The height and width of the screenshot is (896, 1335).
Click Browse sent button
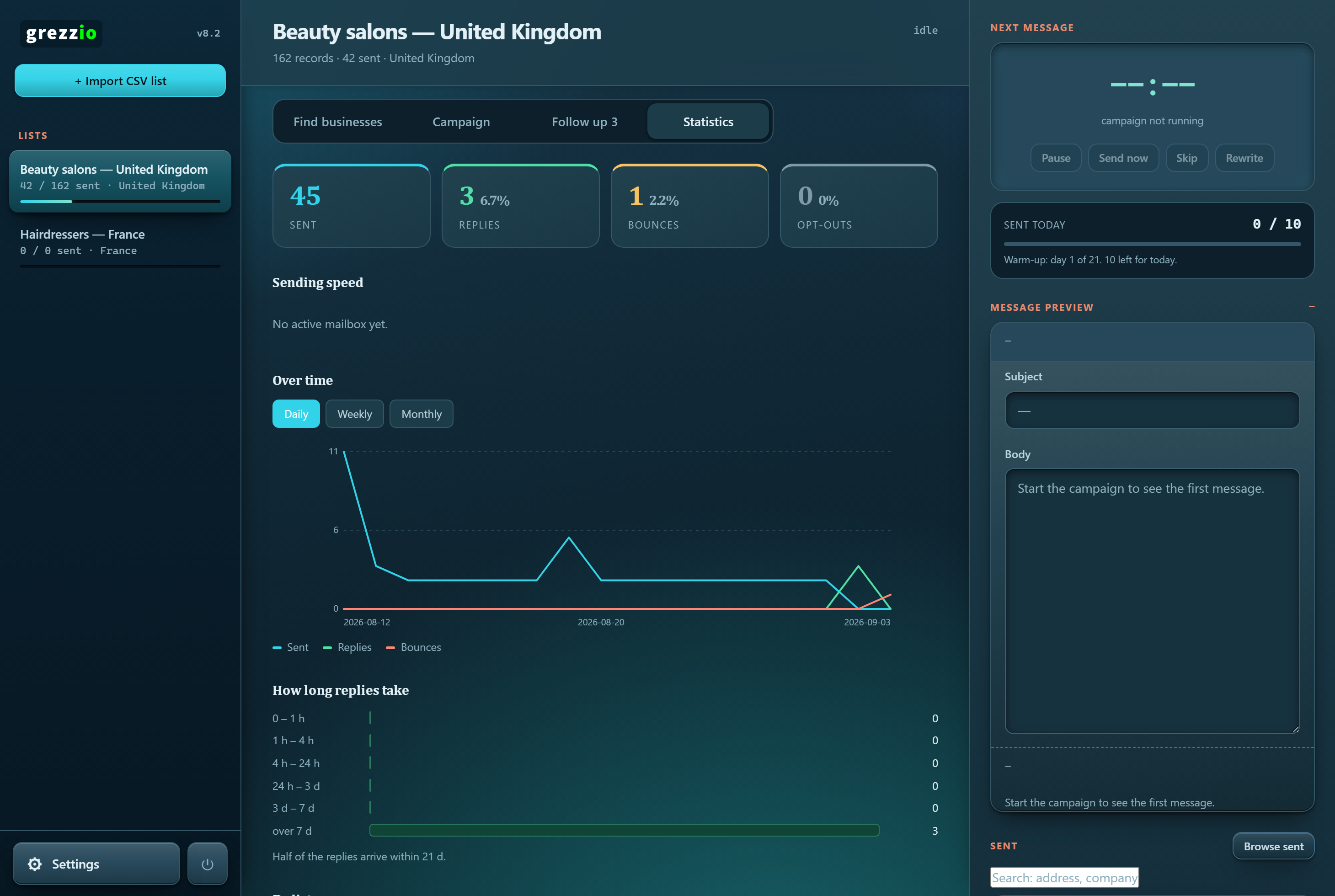tap(1273, 846)
